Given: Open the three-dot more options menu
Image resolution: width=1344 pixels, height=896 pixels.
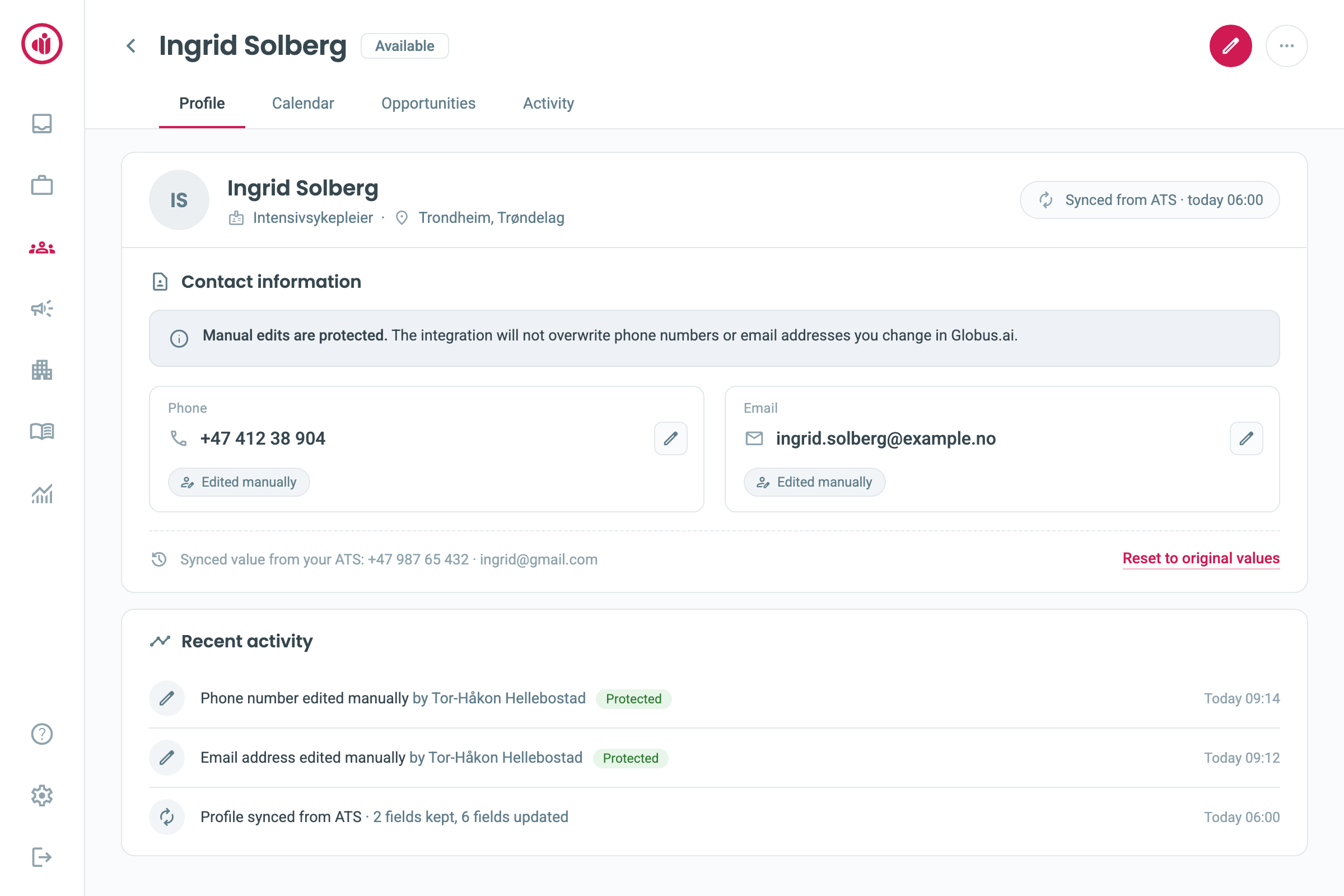Looking at the screenshot, I should 1287,46.
